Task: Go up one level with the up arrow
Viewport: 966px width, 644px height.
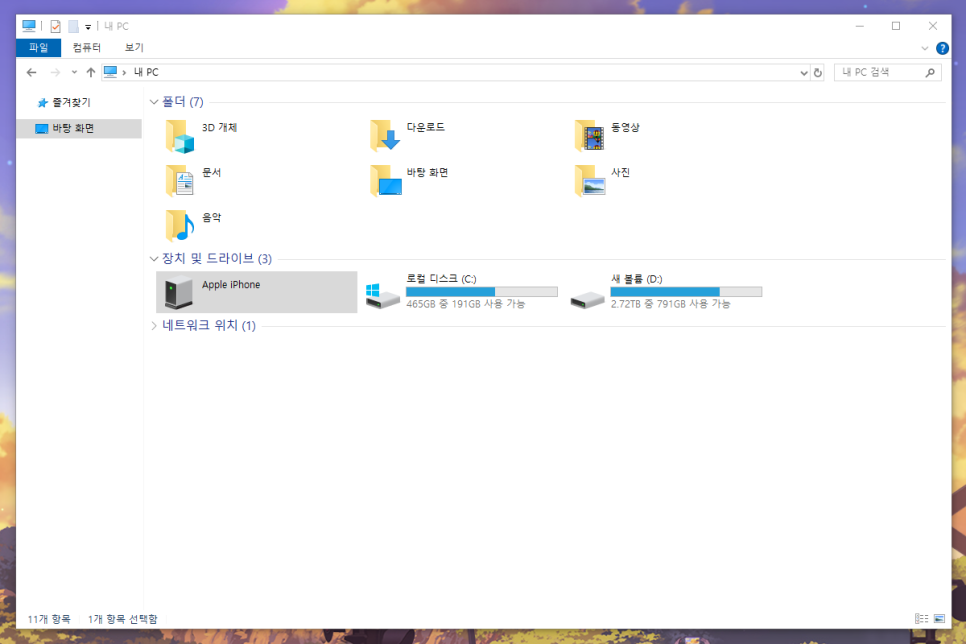Action: tap(91, 72)
